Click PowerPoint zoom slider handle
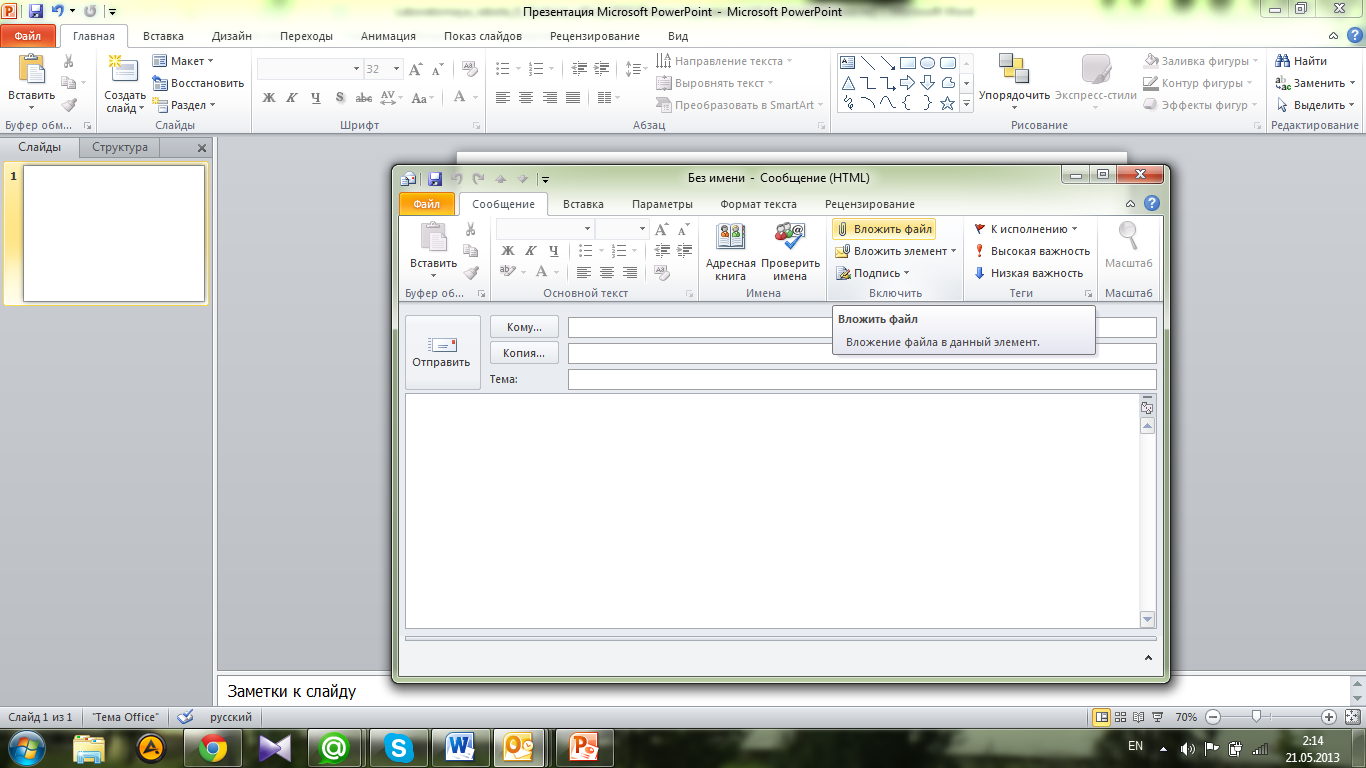This screenshot has width=1366, height=768. pyautogui.click(x=1256, y=717)
